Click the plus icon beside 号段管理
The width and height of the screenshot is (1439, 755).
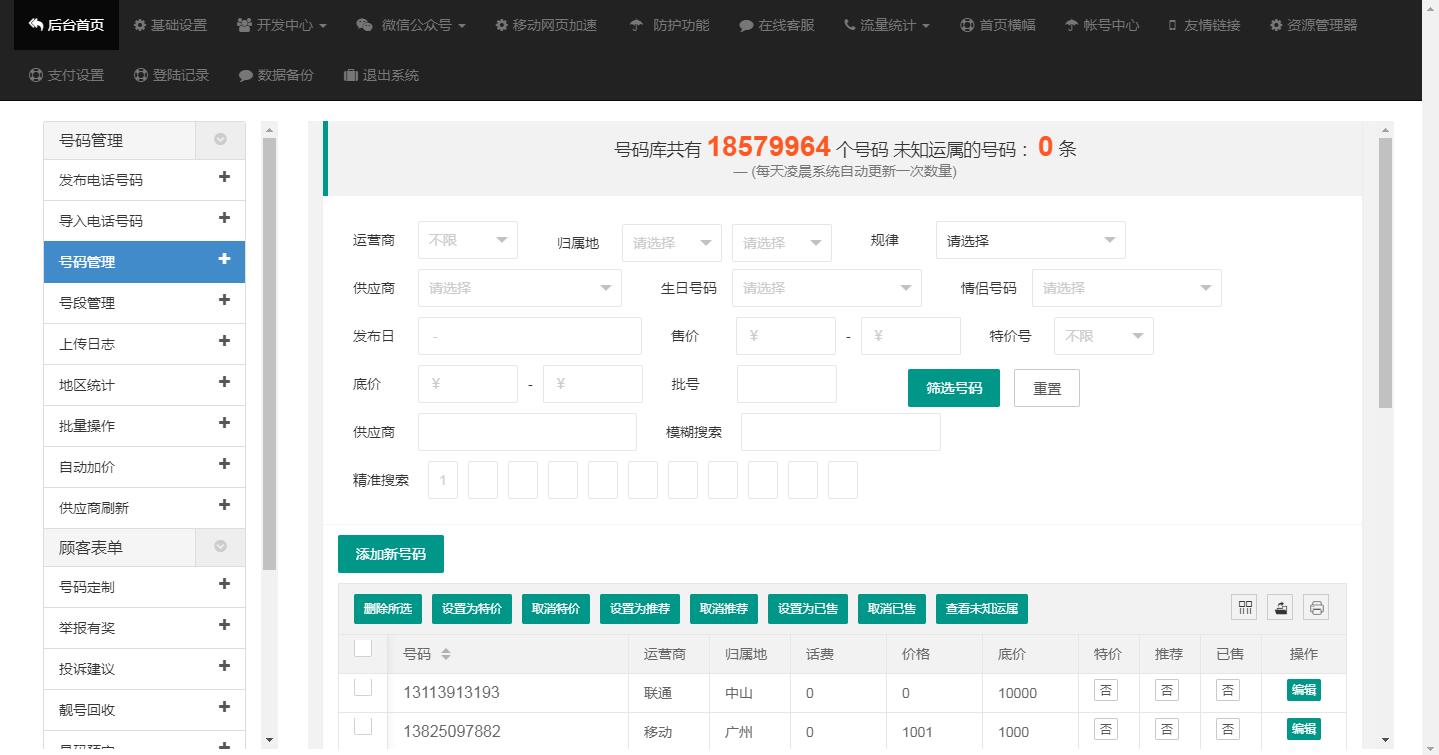[x=224, y=300]
